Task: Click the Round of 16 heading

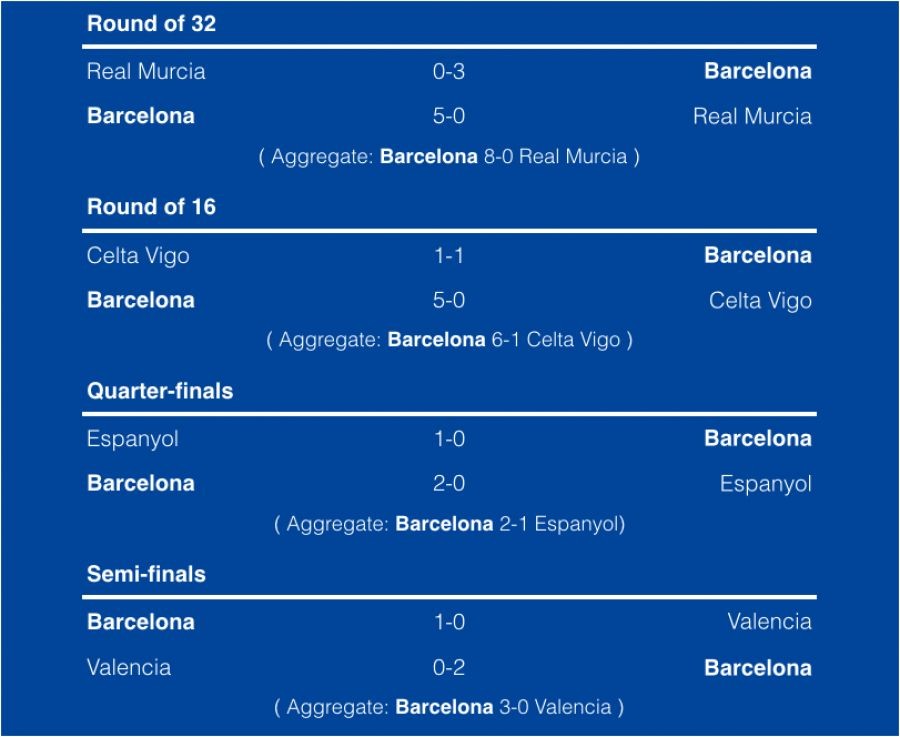Action: click(x=151, y=207)
